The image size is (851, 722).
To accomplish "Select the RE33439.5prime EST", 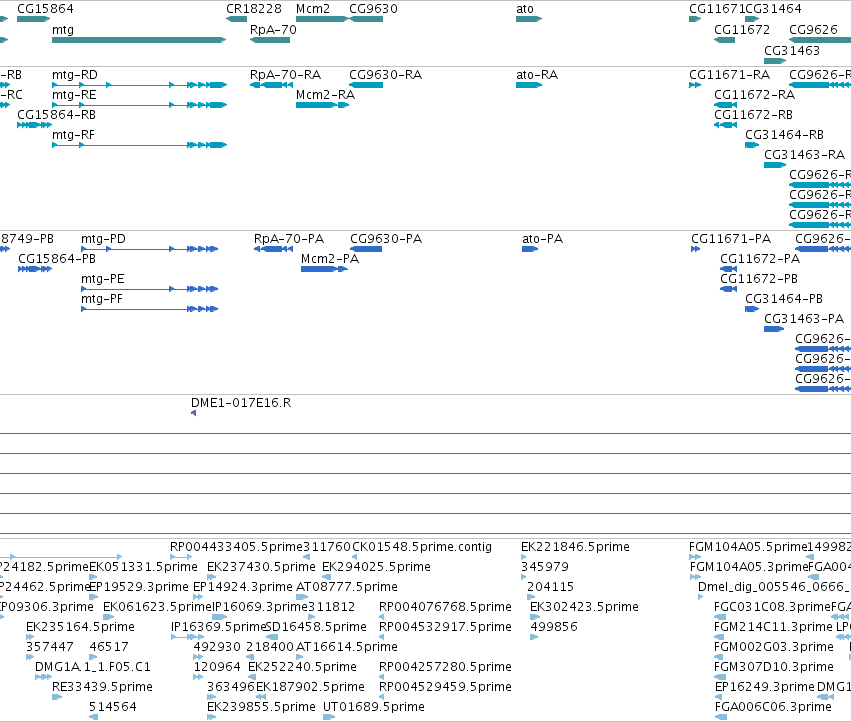I will pos(57,697).
